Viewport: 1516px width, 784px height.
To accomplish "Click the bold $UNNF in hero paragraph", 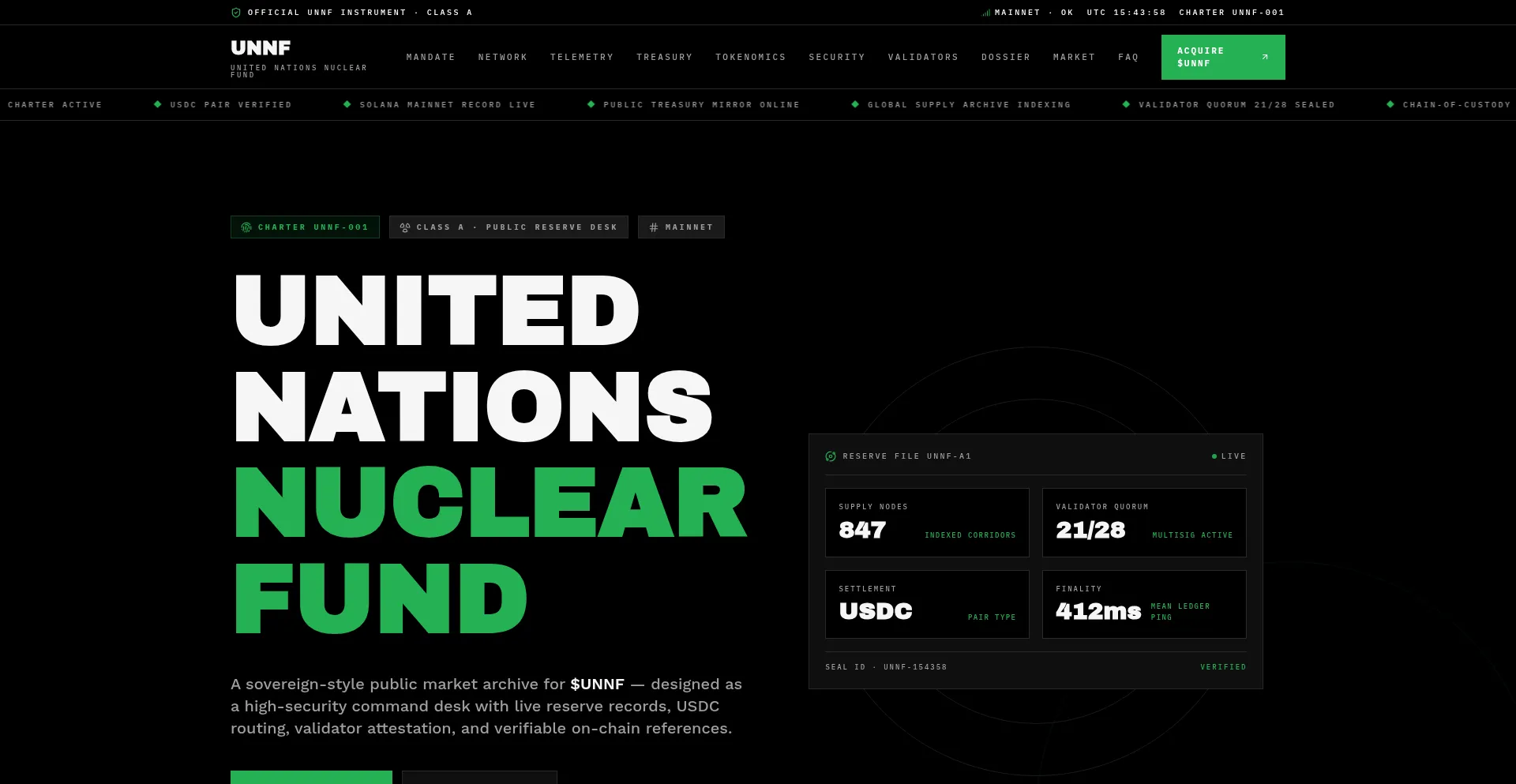I will coord(597,685).
